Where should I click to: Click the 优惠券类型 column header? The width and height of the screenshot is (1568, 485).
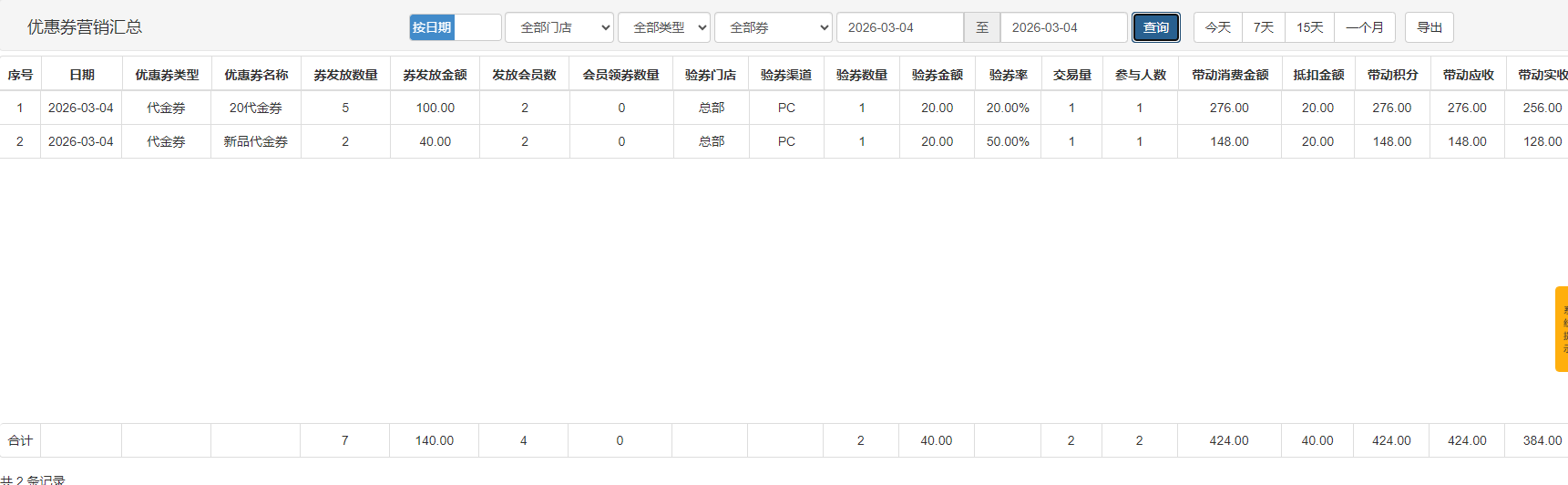click(x=167, y=75)
